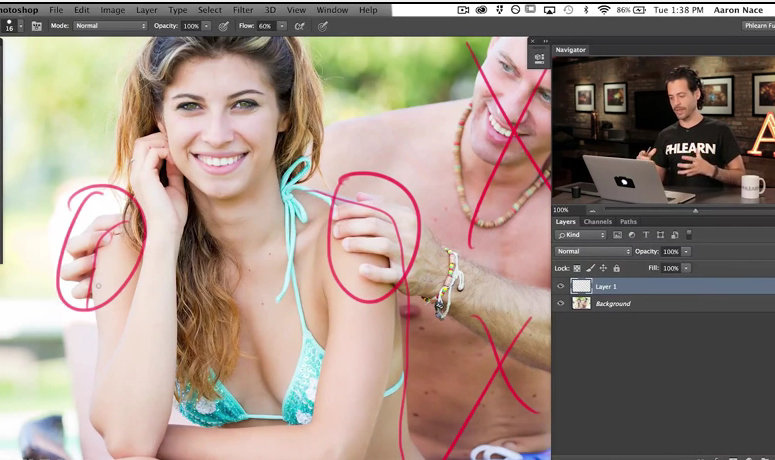775x460 pixels.
Task: Toggle lock all for layer
Action: 616,268
